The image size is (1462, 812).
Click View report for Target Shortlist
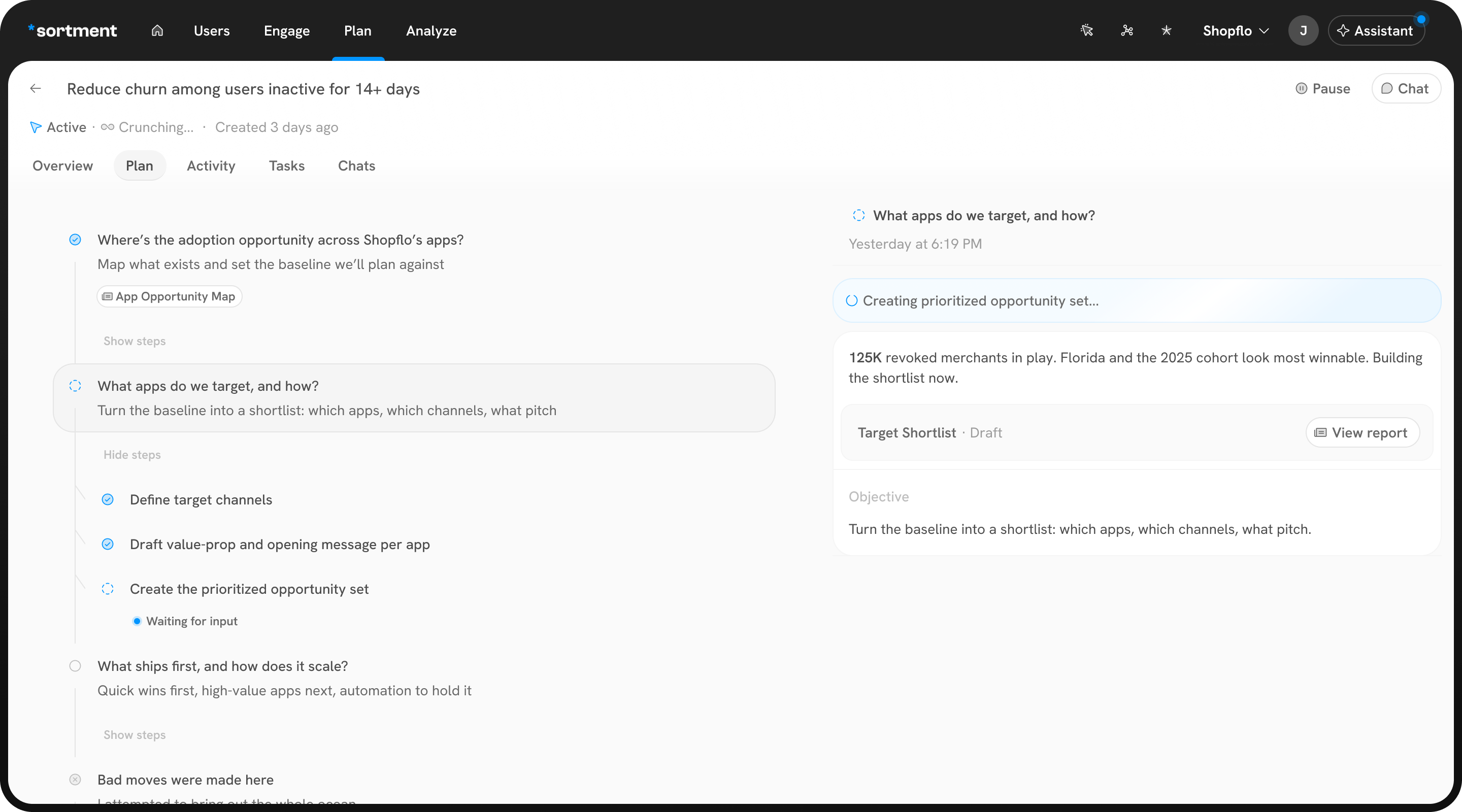[1362, 432]
